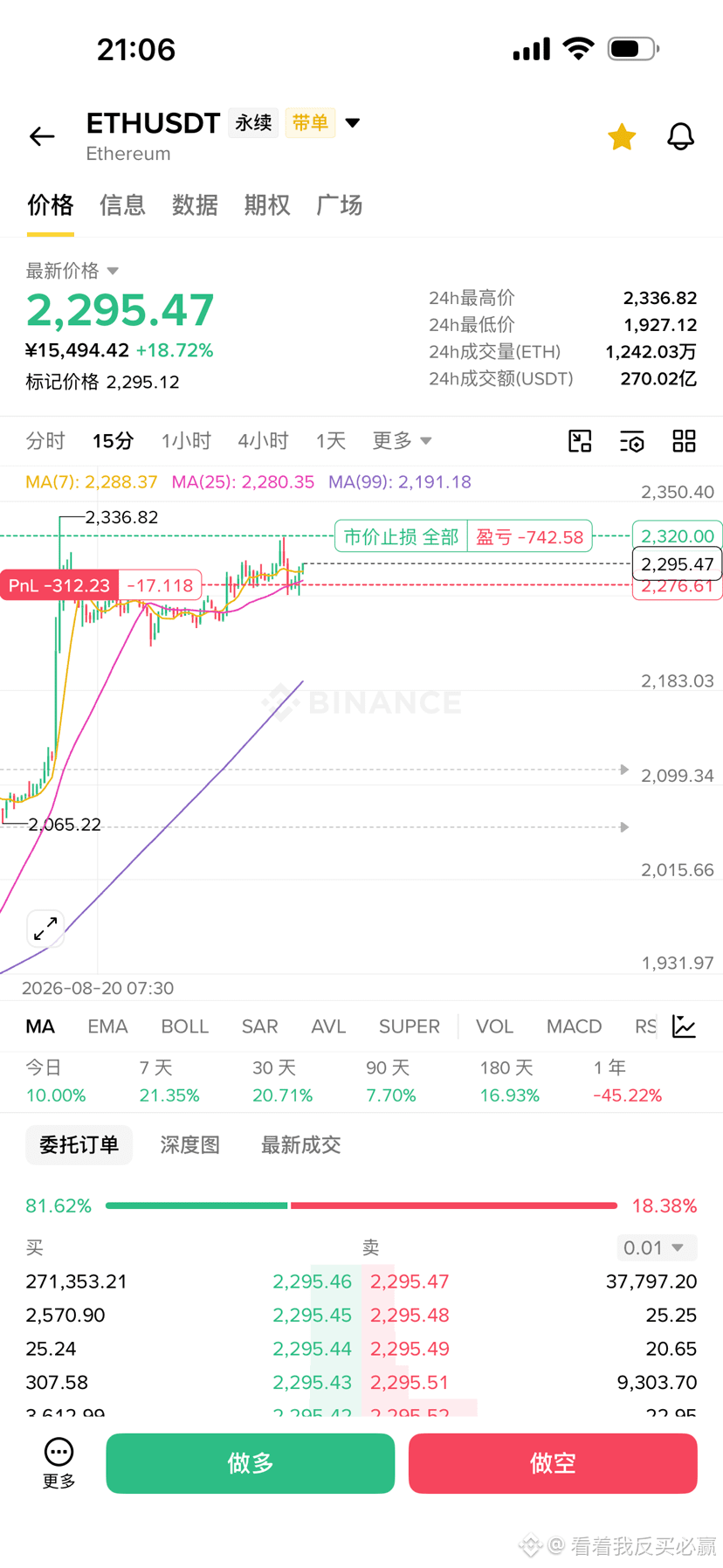
Task: Select the 1天 chart interval
Action: click(331, 441)
